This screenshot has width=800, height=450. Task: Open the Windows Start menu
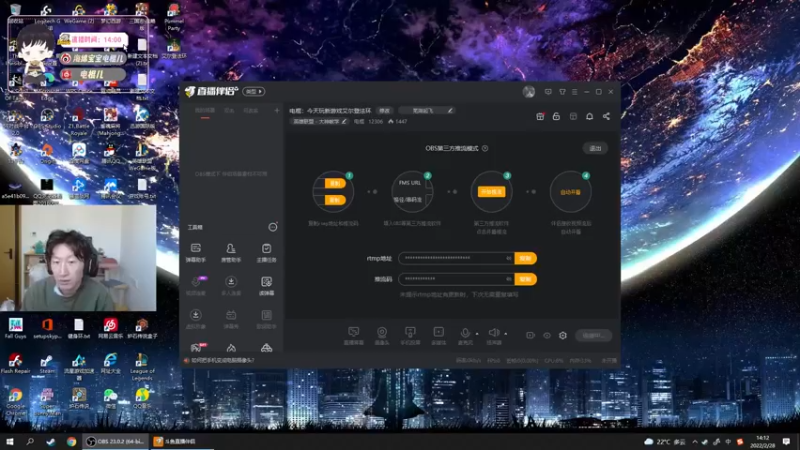pyautogui.click(x=9, y=441)
